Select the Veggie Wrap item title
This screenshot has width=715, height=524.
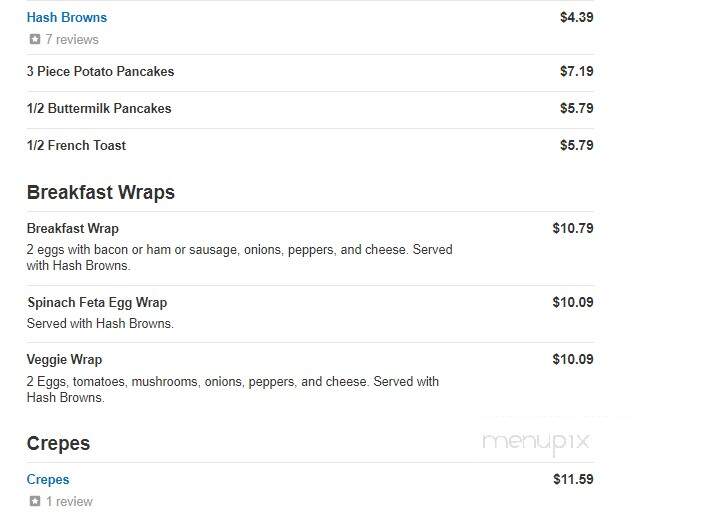[64, 359]
